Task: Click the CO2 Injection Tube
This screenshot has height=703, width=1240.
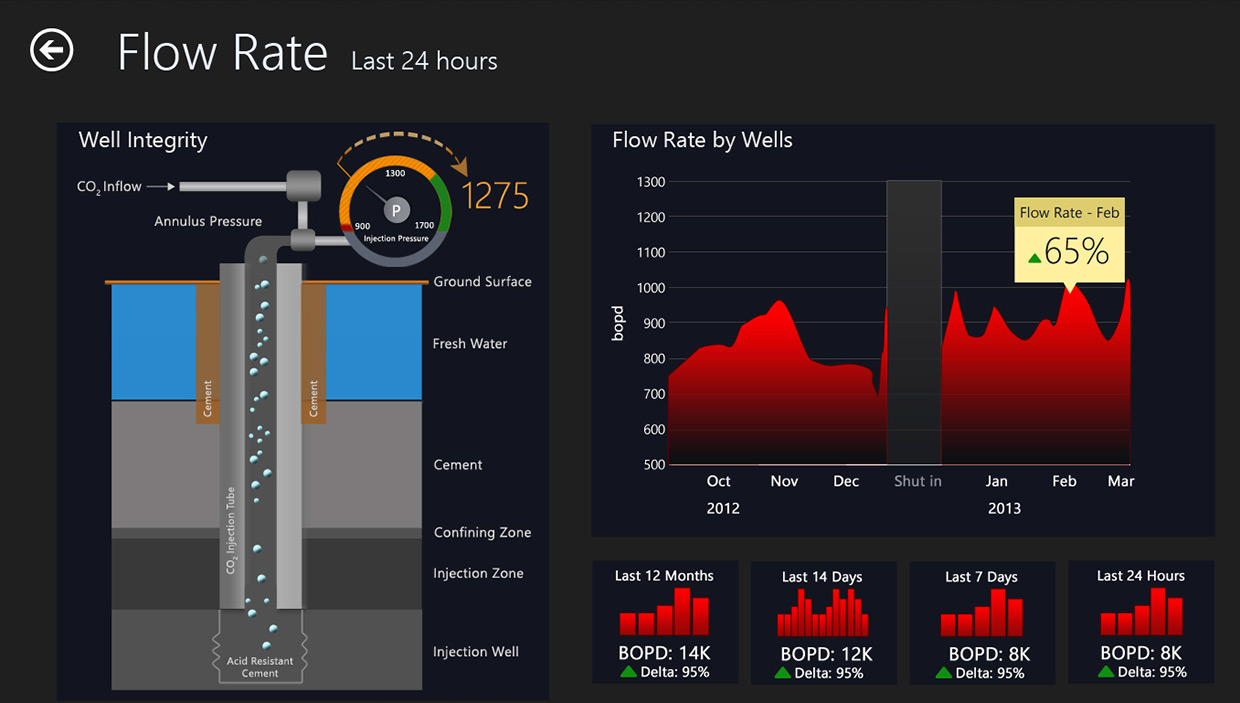Action: coord(232,530)
